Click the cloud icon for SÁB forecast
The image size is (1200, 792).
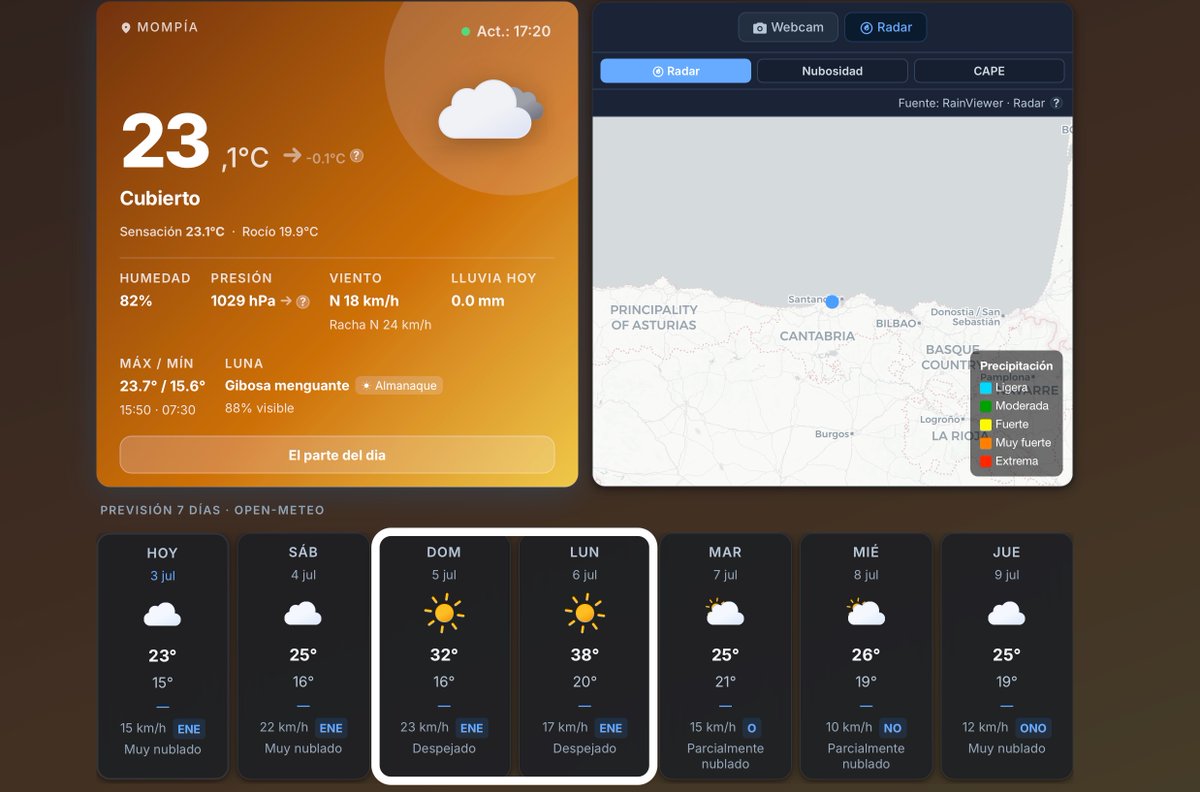pyautogui.click(x=303, y=614)
